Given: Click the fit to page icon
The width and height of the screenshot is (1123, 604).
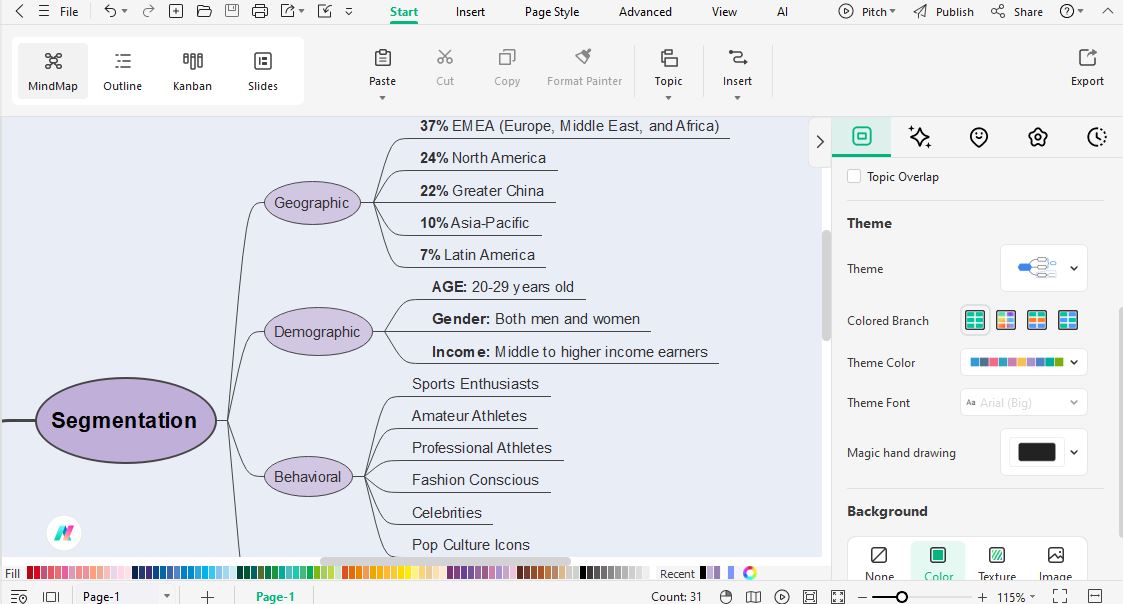Looking at the screenshot, I should click(809, 596).
